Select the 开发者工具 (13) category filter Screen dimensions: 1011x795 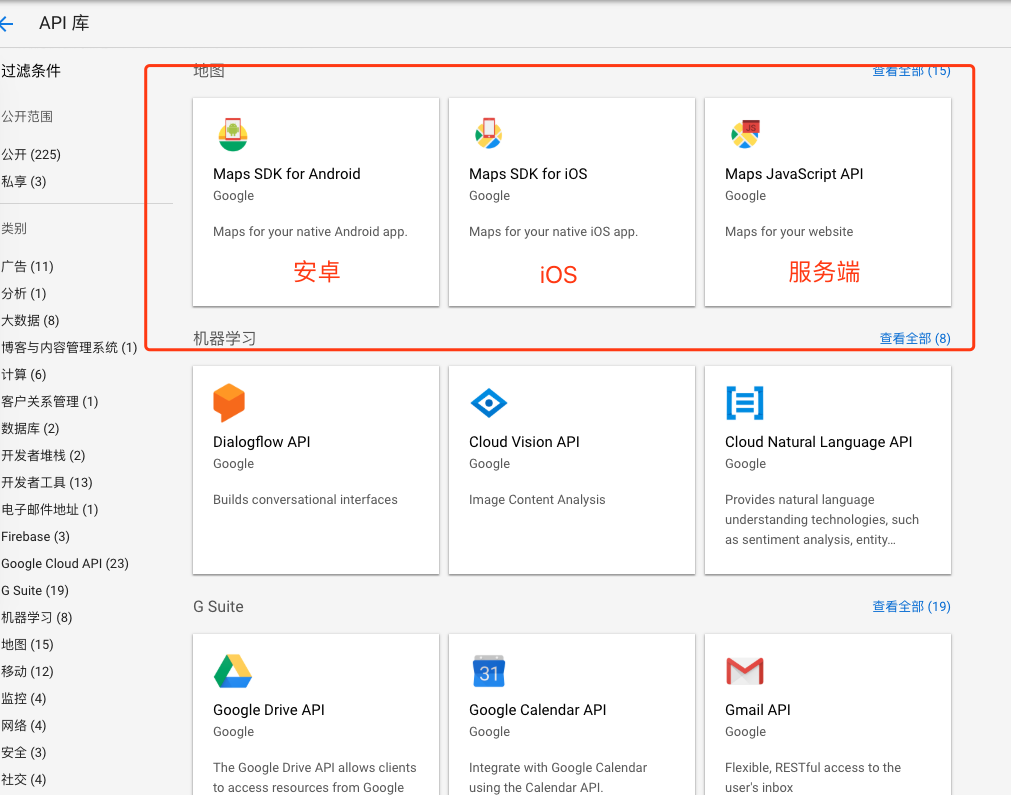[47, 483]
